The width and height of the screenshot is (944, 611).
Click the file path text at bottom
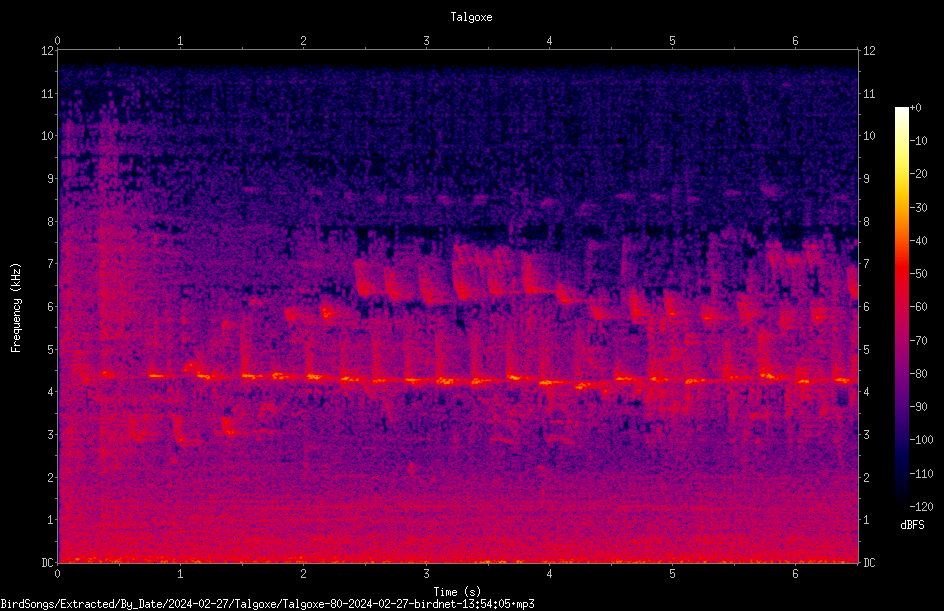[267, 604]
